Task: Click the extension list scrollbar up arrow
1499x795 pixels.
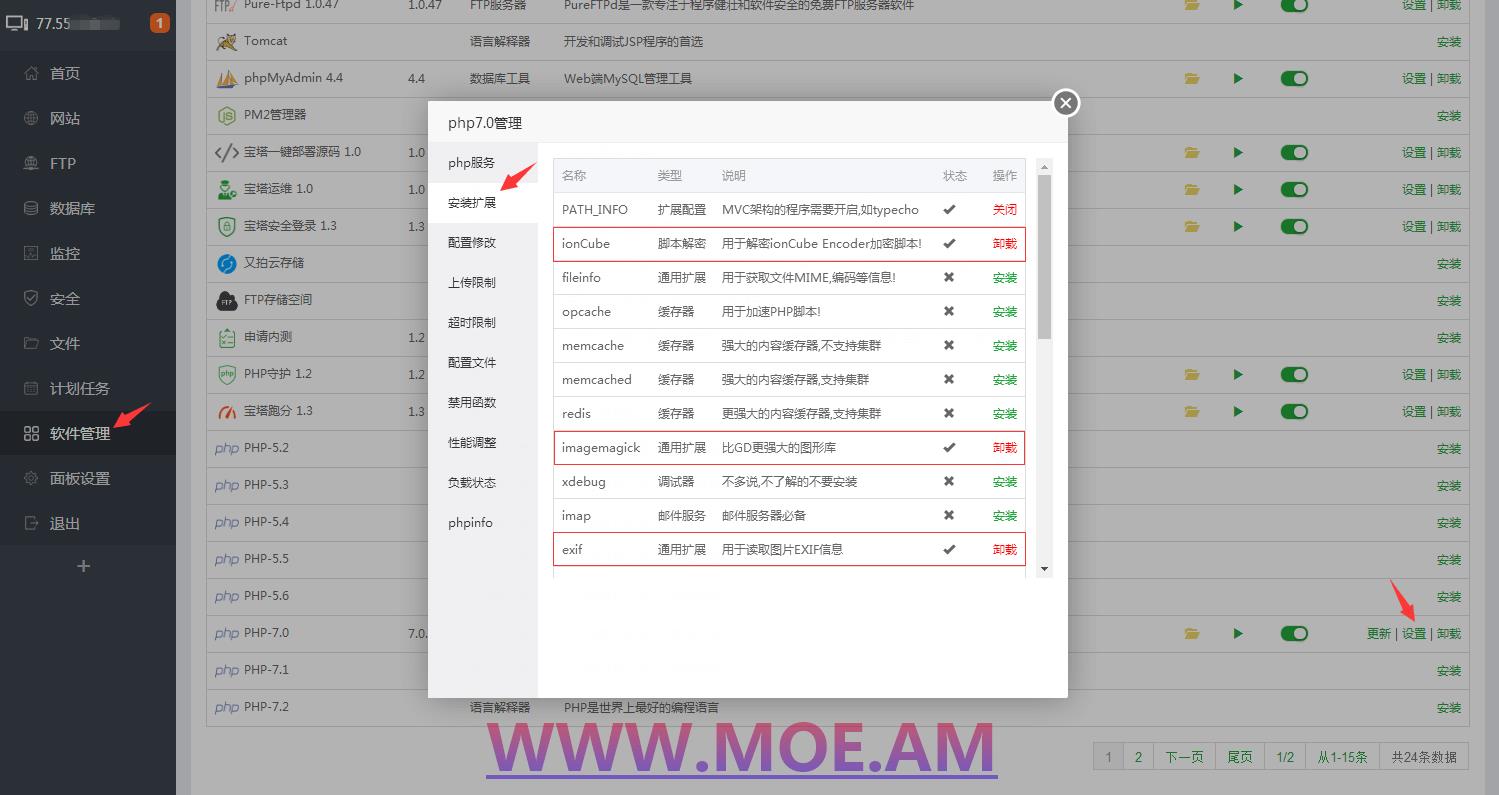Action: tap(1044, 167)
